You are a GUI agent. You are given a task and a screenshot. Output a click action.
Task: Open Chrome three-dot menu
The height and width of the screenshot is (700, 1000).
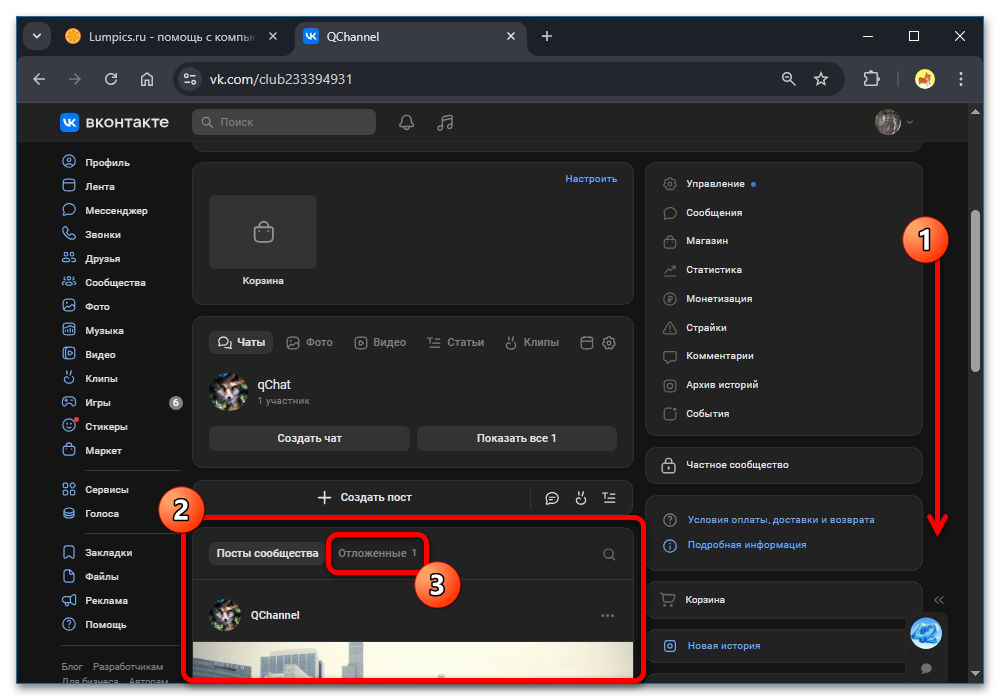click(960, 79)
